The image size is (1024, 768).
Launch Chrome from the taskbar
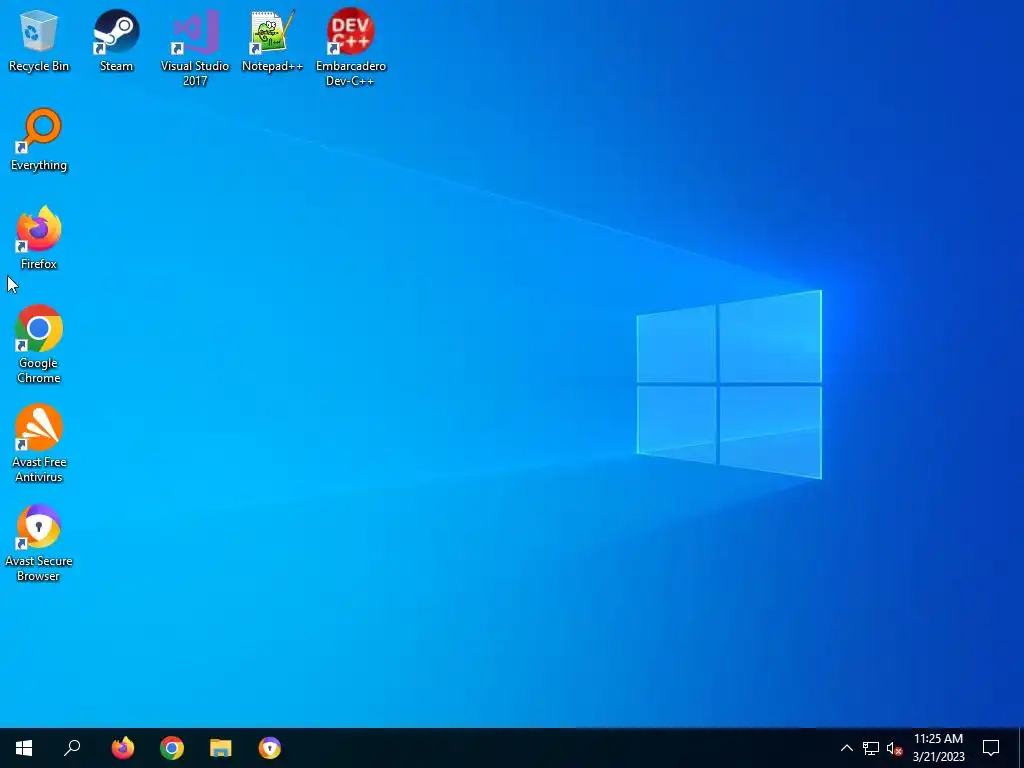(x=172, y=748)
